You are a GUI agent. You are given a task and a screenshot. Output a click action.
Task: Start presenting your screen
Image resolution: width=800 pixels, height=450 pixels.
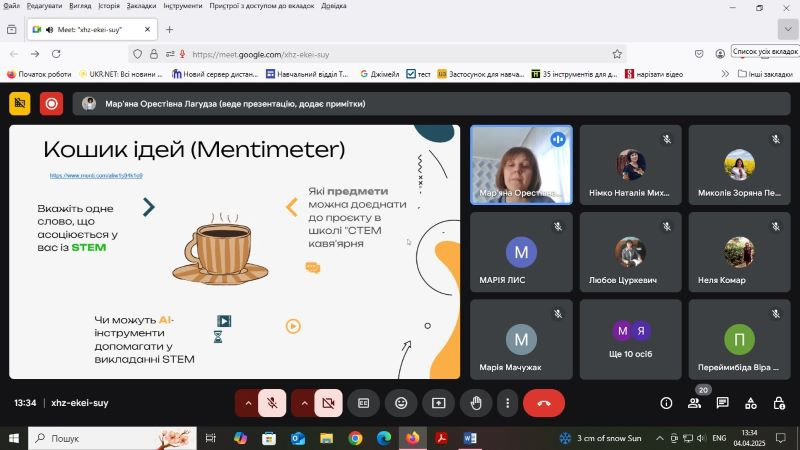[x=439, y=403]
